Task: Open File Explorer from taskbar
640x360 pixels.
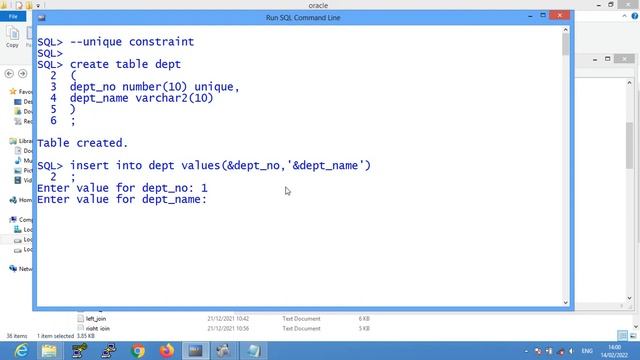Action: coord(49,351)
